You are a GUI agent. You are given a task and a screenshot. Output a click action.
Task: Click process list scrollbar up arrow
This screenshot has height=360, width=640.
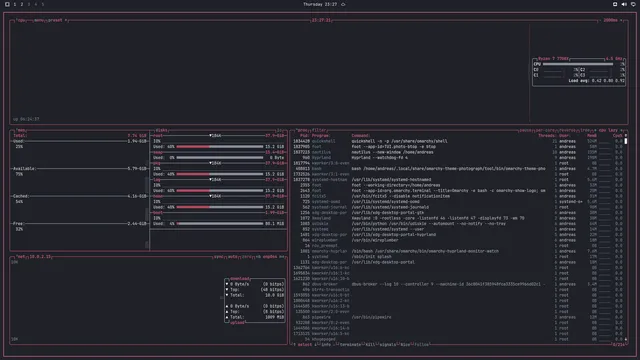(x=626, y=136)
